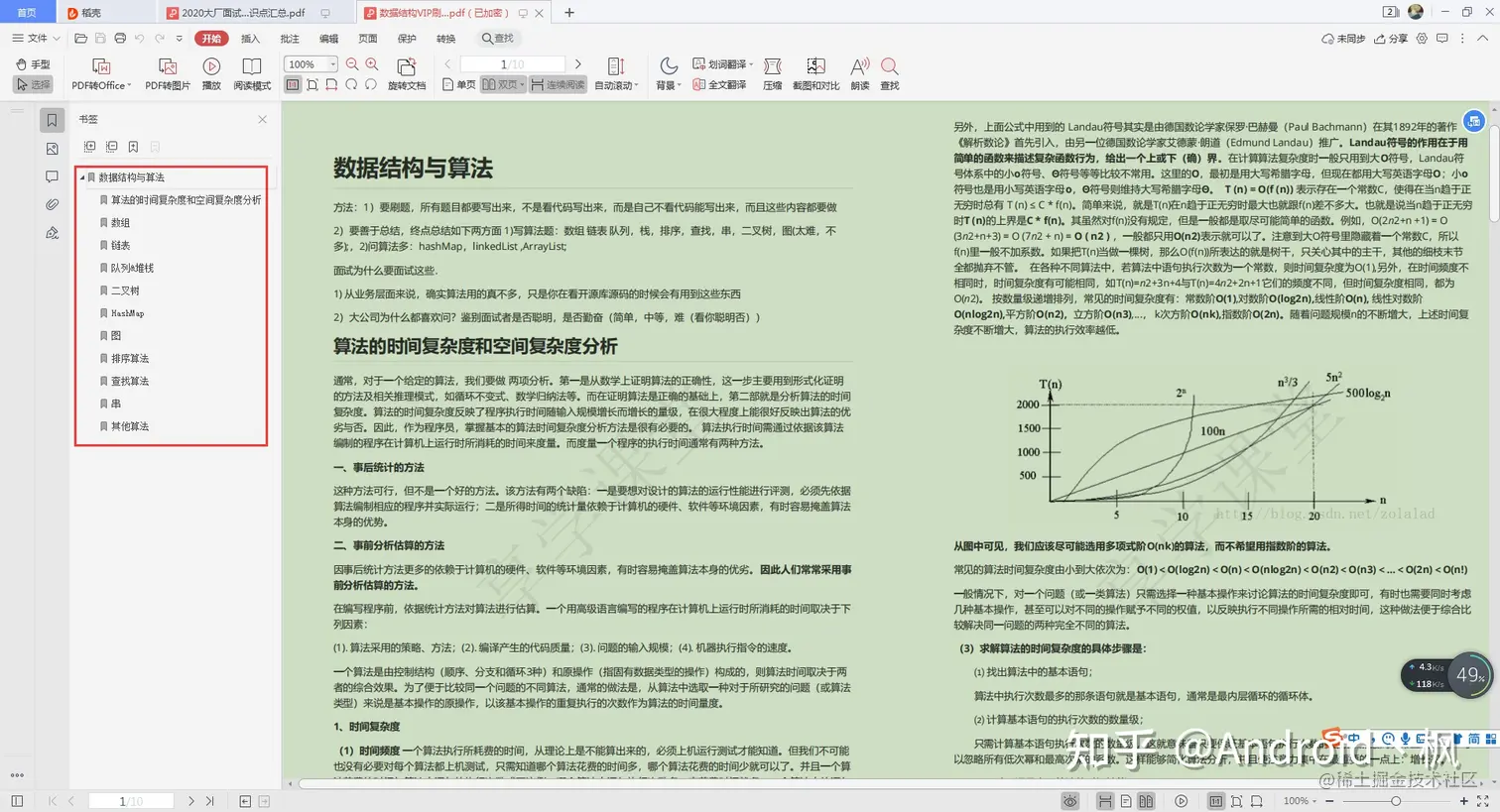Viewport: 1500px width, 812px height.
Task: Click the fit width icon in the ribbon
Action: (331, 85)
